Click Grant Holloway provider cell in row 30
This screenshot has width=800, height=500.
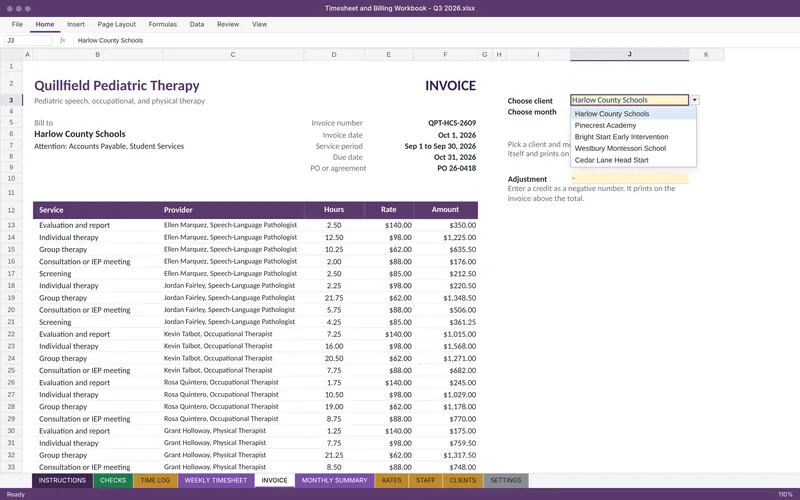tap(233, 431)
